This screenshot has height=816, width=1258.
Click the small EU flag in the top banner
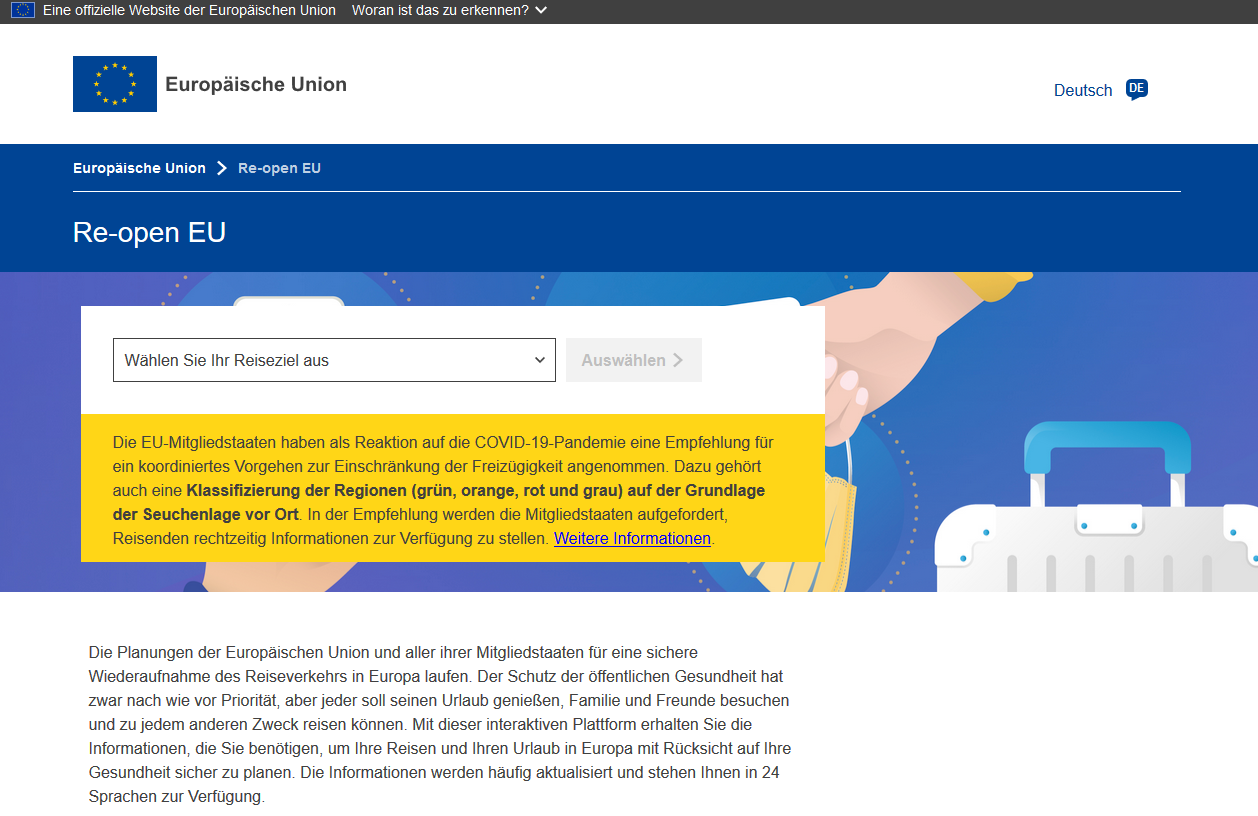[23, 10]
